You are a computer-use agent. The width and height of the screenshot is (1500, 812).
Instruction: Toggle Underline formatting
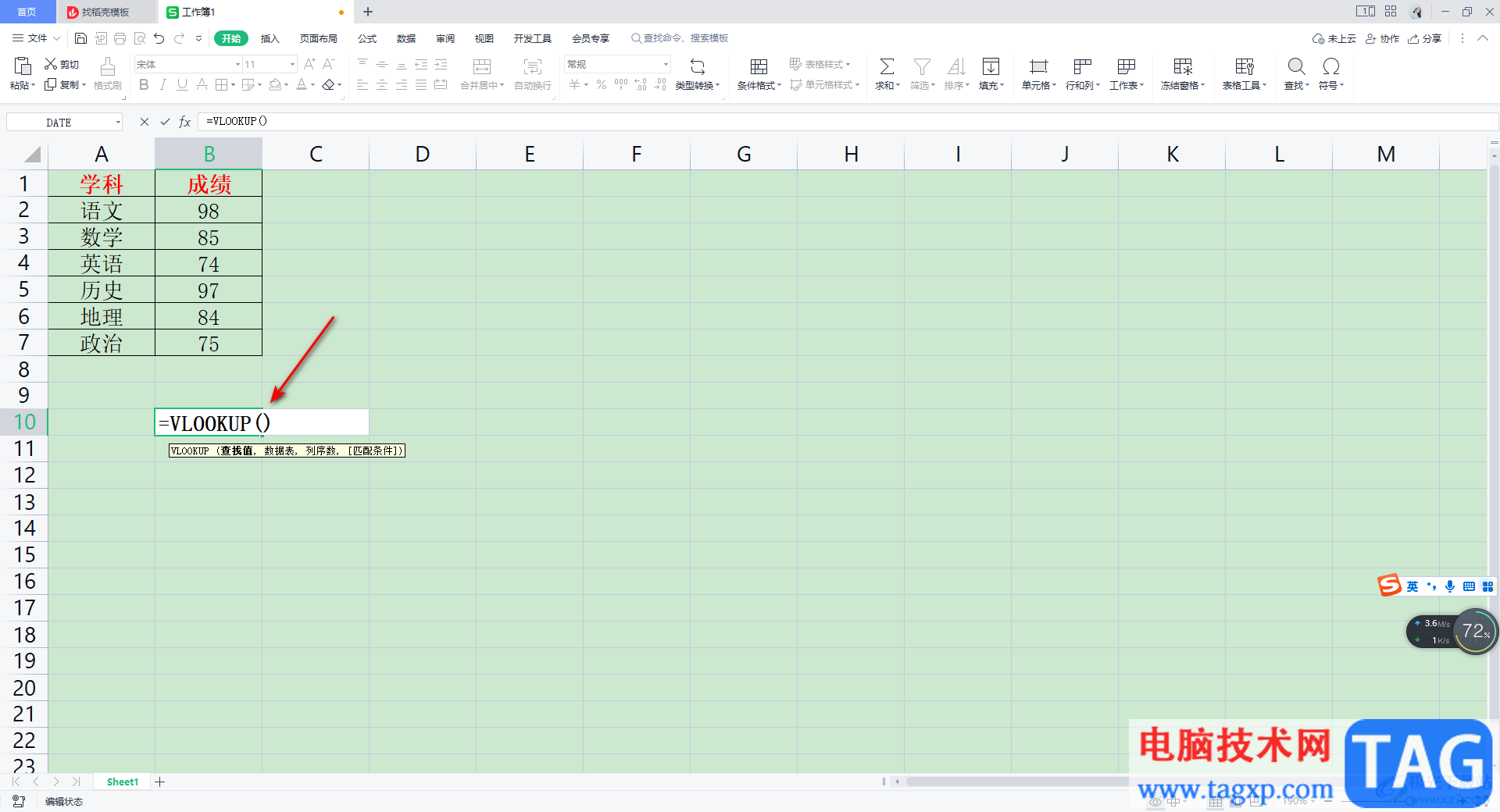pos(182,84)
